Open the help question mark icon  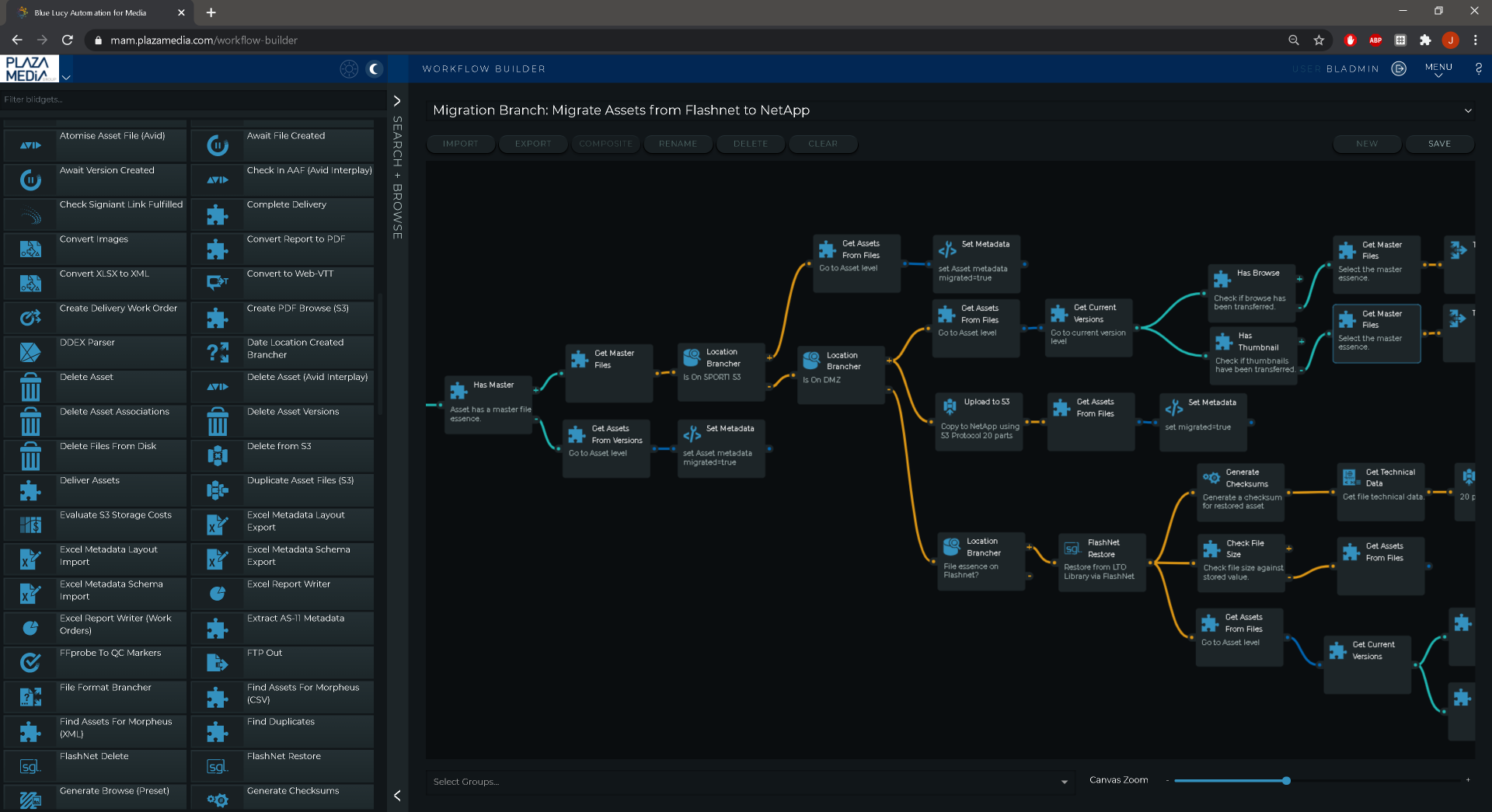tap(1478, 68)
